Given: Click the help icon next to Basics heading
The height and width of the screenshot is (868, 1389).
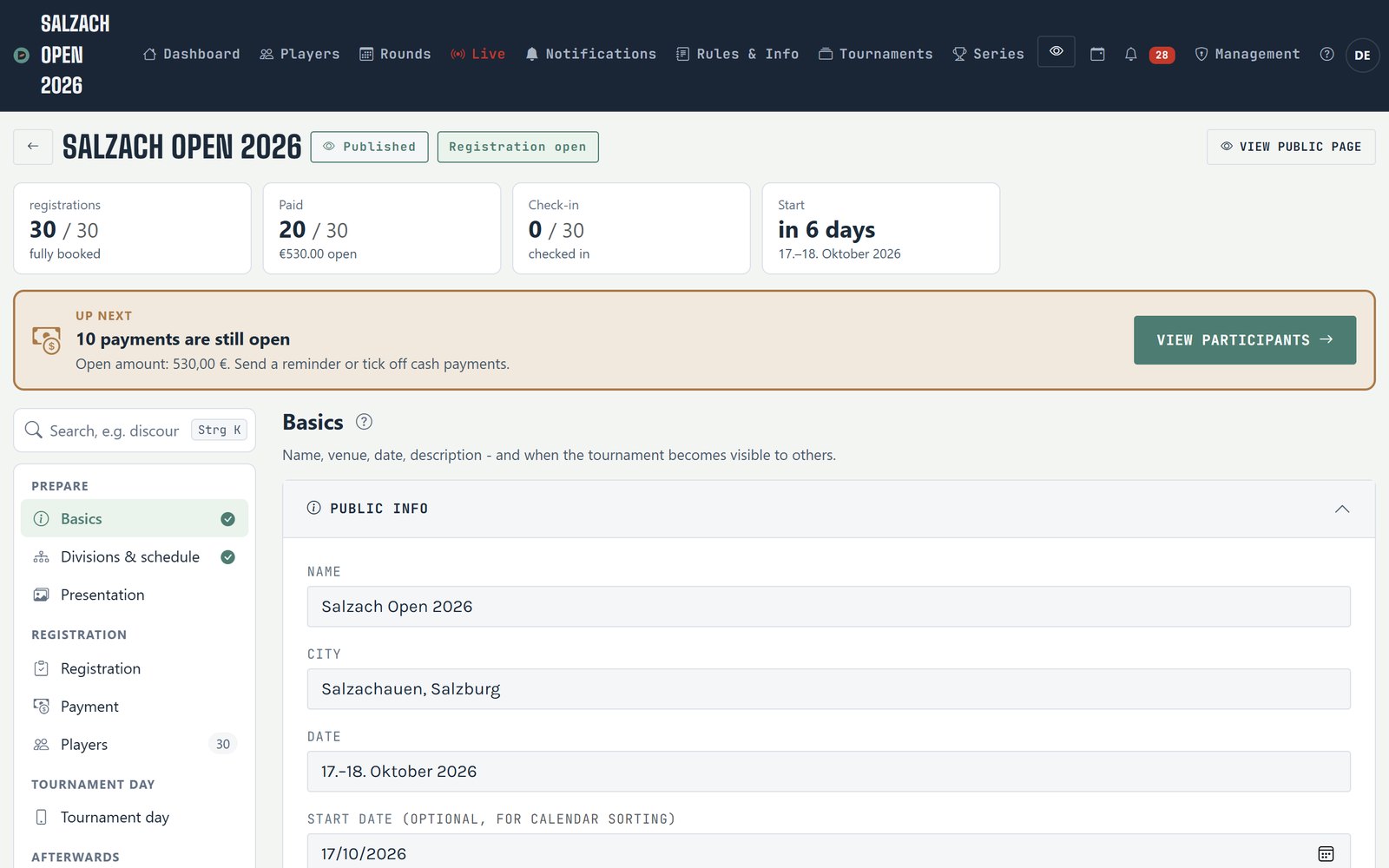Looking at the screenshot, I should [x=365, y=422].
